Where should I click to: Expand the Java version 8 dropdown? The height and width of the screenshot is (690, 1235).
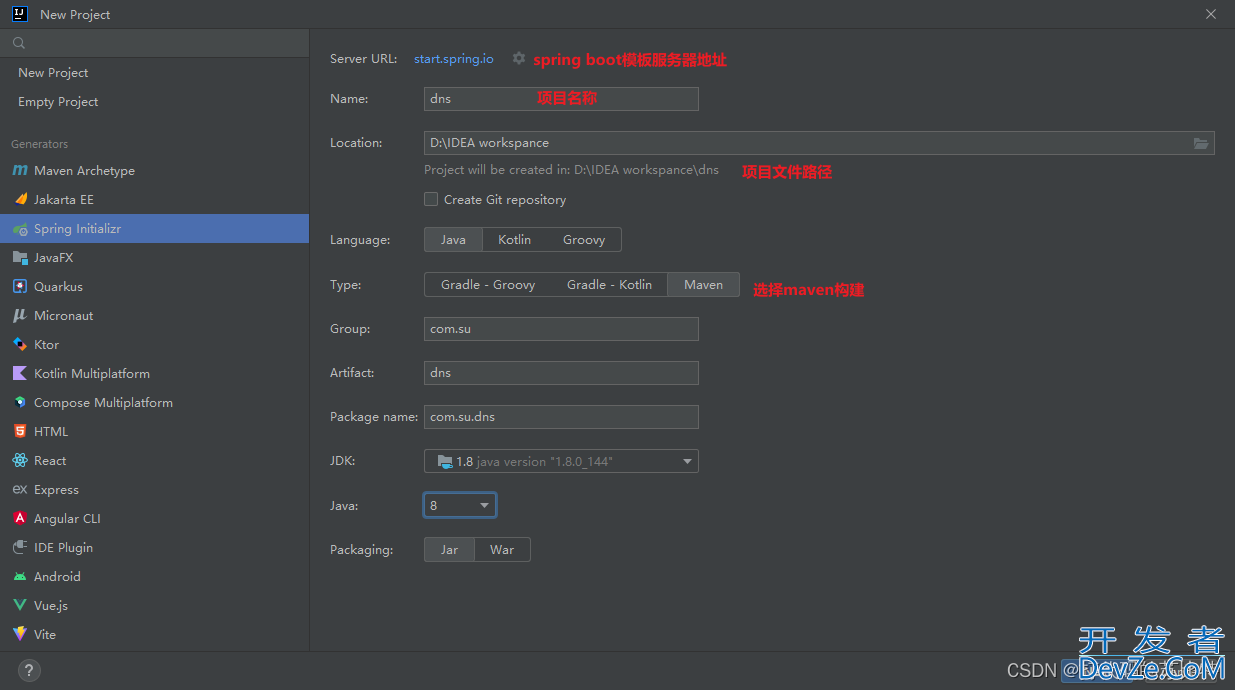coord(460,506)
